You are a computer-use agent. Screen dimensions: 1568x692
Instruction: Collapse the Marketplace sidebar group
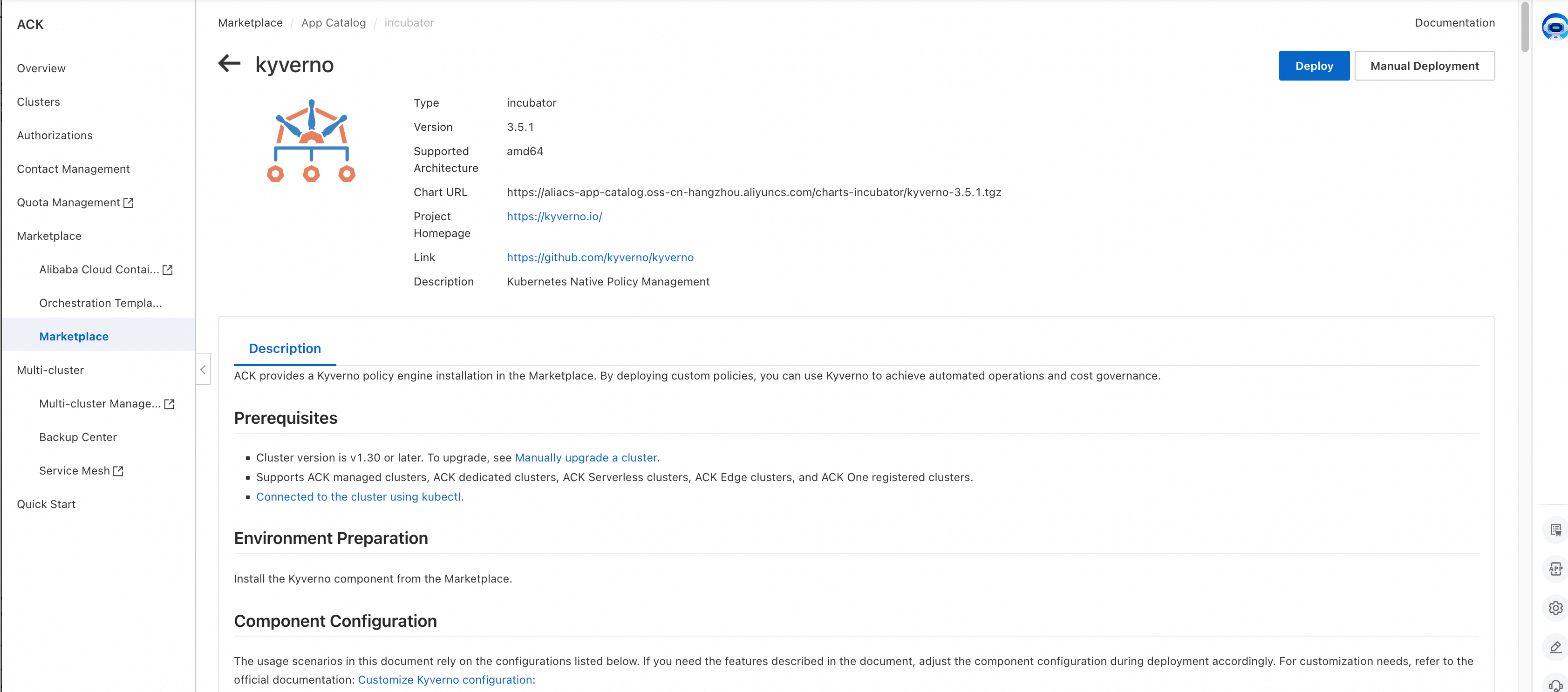49,236
